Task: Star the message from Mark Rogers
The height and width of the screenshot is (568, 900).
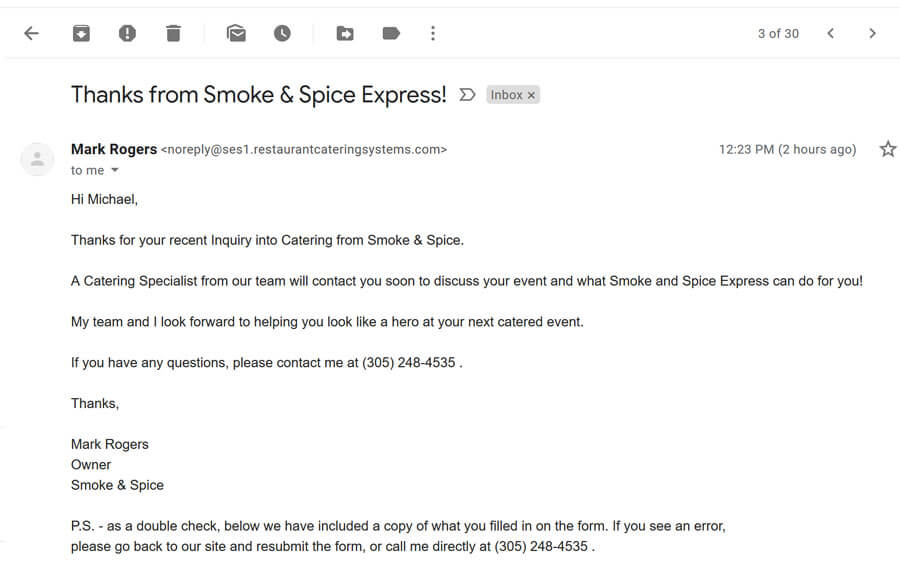Action: click(888, 149)
